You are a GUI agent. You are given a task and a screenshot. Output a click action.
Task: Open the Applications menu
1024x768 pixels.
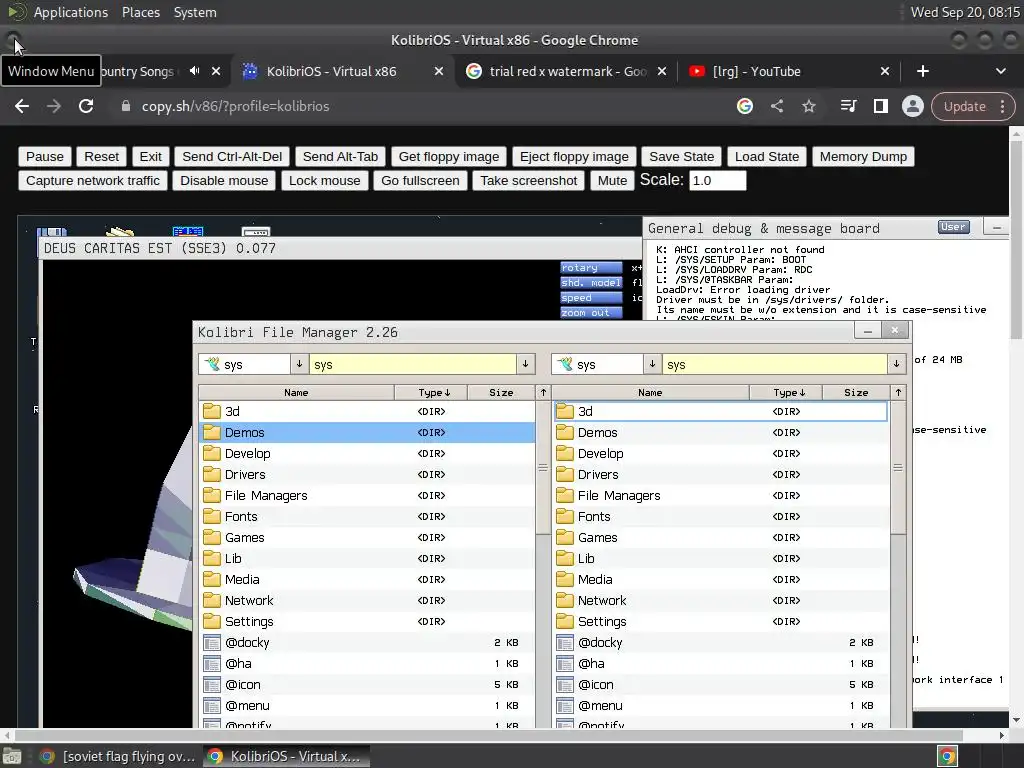pyautogui.click(x=71, y=12)
